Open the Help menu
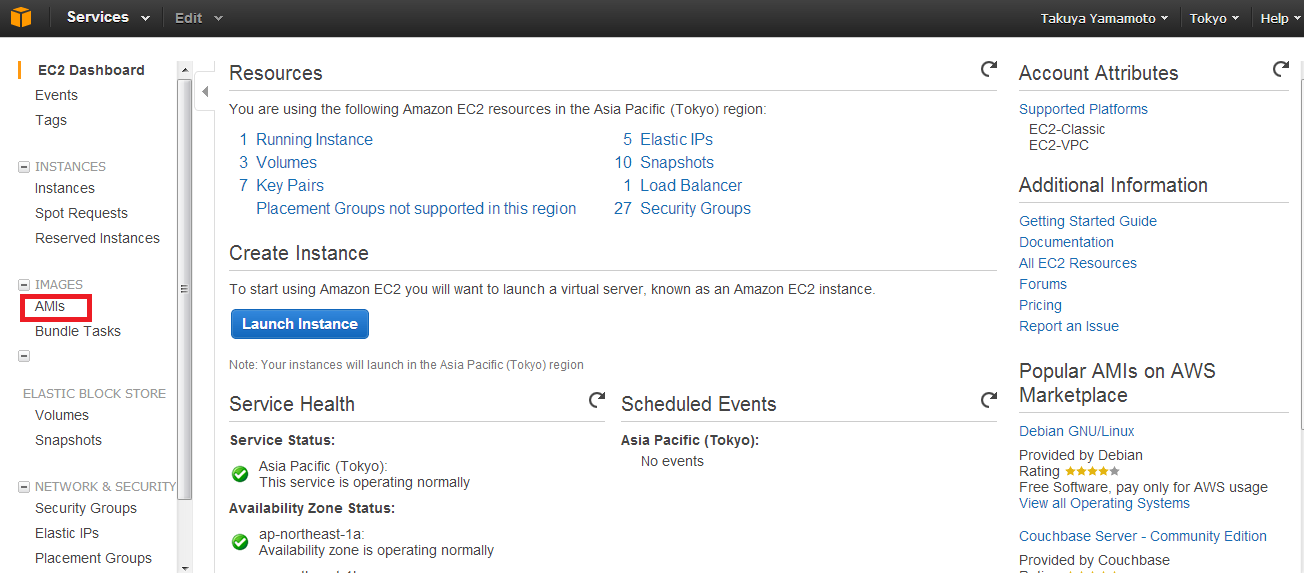Viewport: 1304px width, 573px height. coord(1279,18)
